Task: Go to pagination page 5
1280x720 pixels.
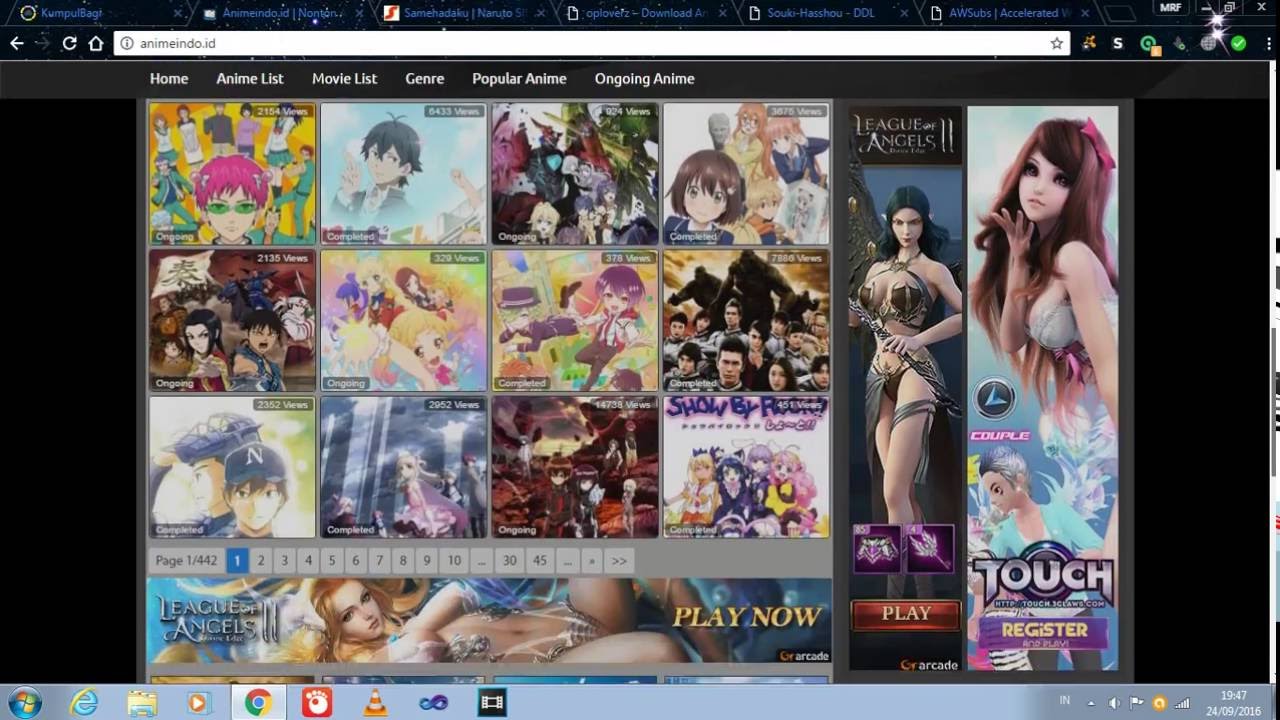Action: tap(332, 560)
